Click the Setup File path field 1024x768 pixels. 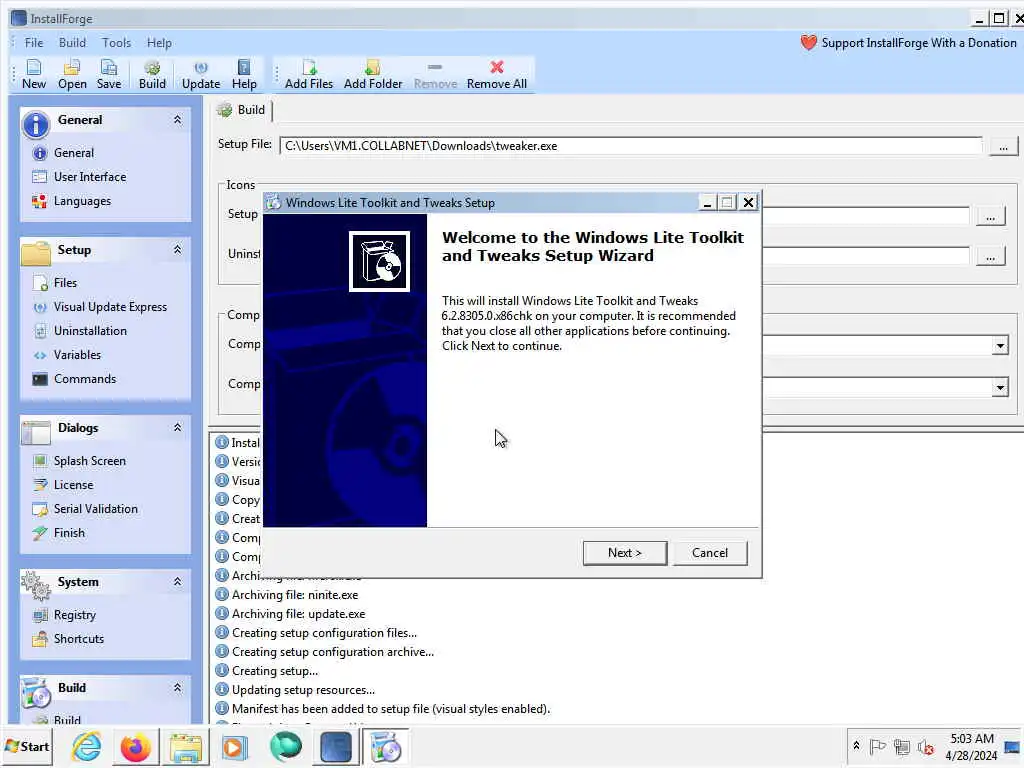pos(630,146)
